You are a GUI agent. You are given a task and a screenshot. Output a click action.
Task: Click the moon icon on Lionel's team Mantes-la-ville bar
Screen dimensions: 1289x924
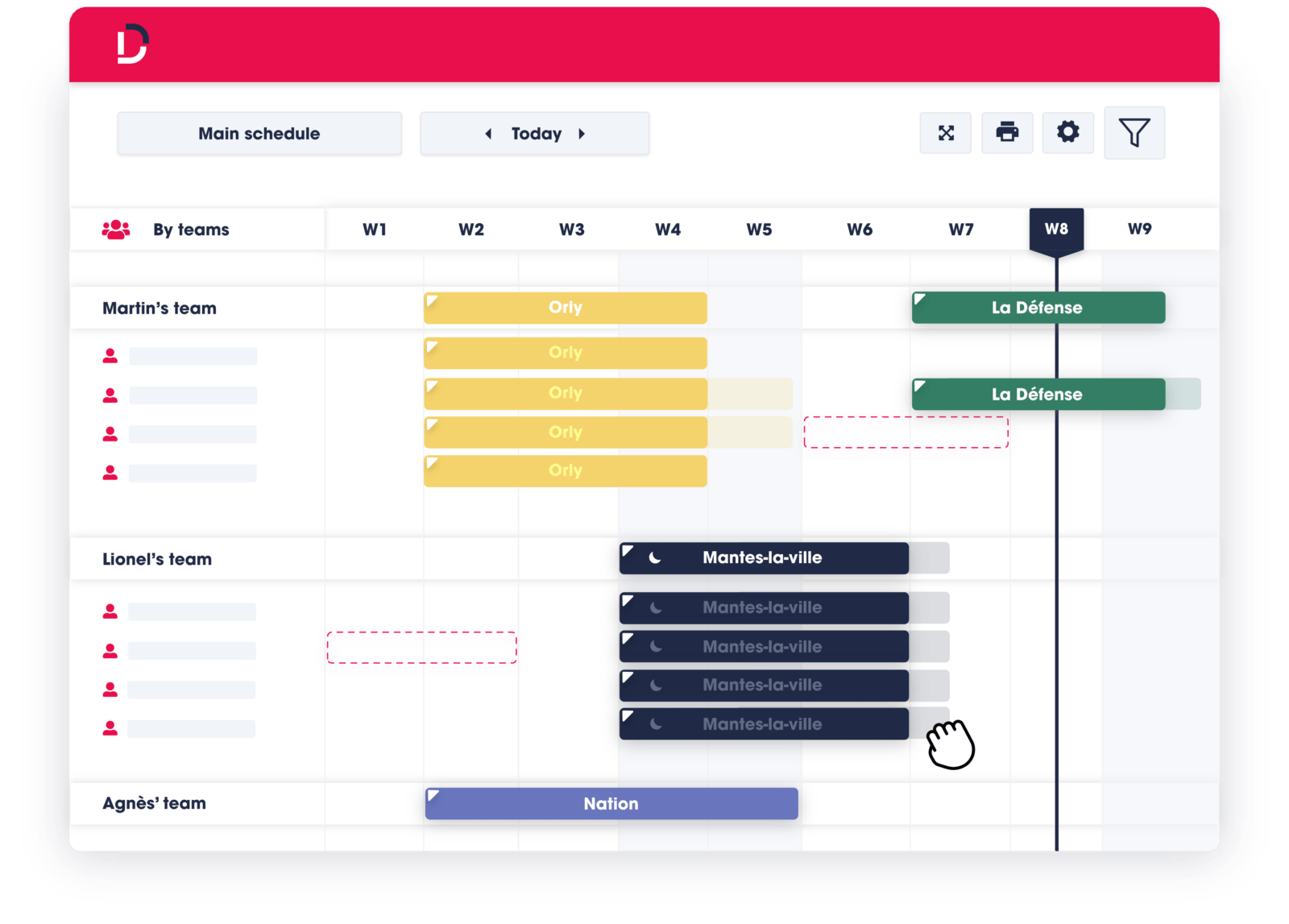click(x=655, y=557)
